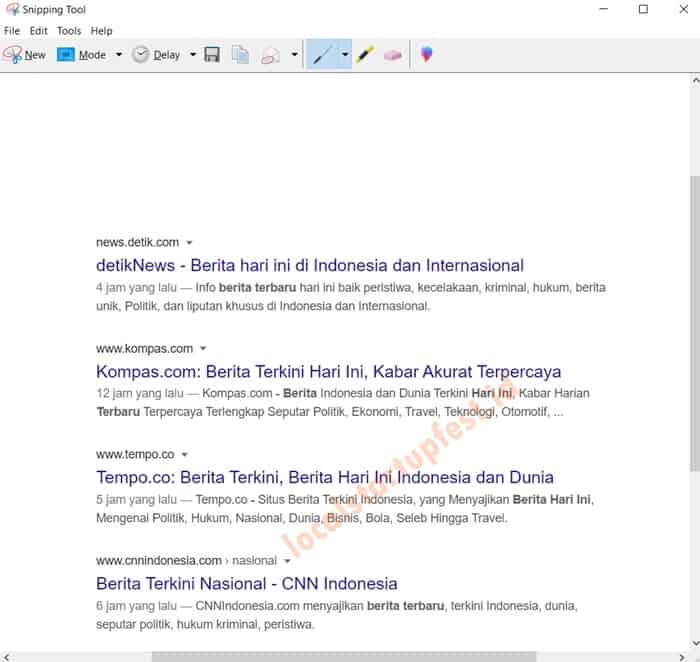Click the www.tempo.co URL text

135,454
